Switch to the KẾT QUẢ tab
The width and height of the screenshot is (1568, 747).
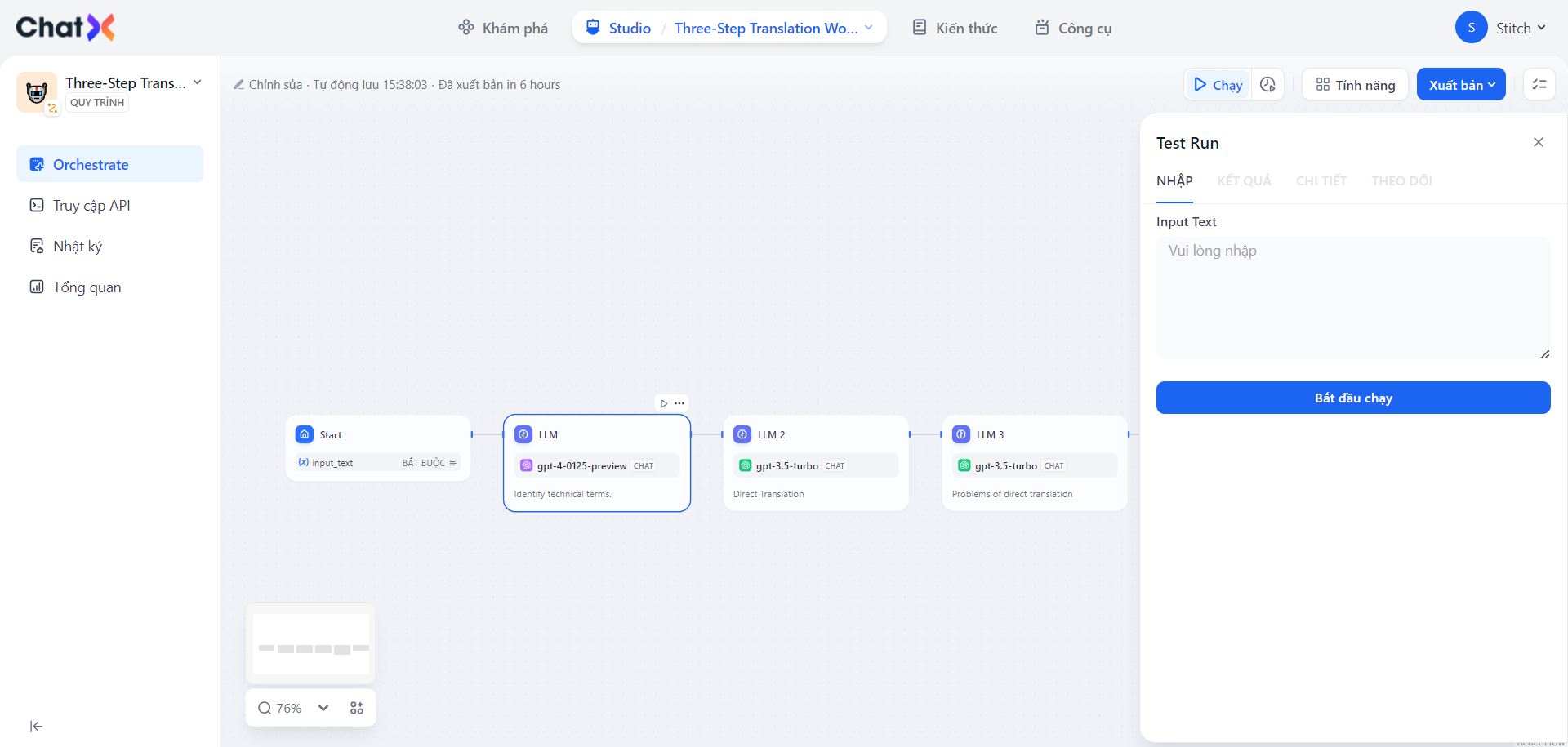tap(1244, 181)
